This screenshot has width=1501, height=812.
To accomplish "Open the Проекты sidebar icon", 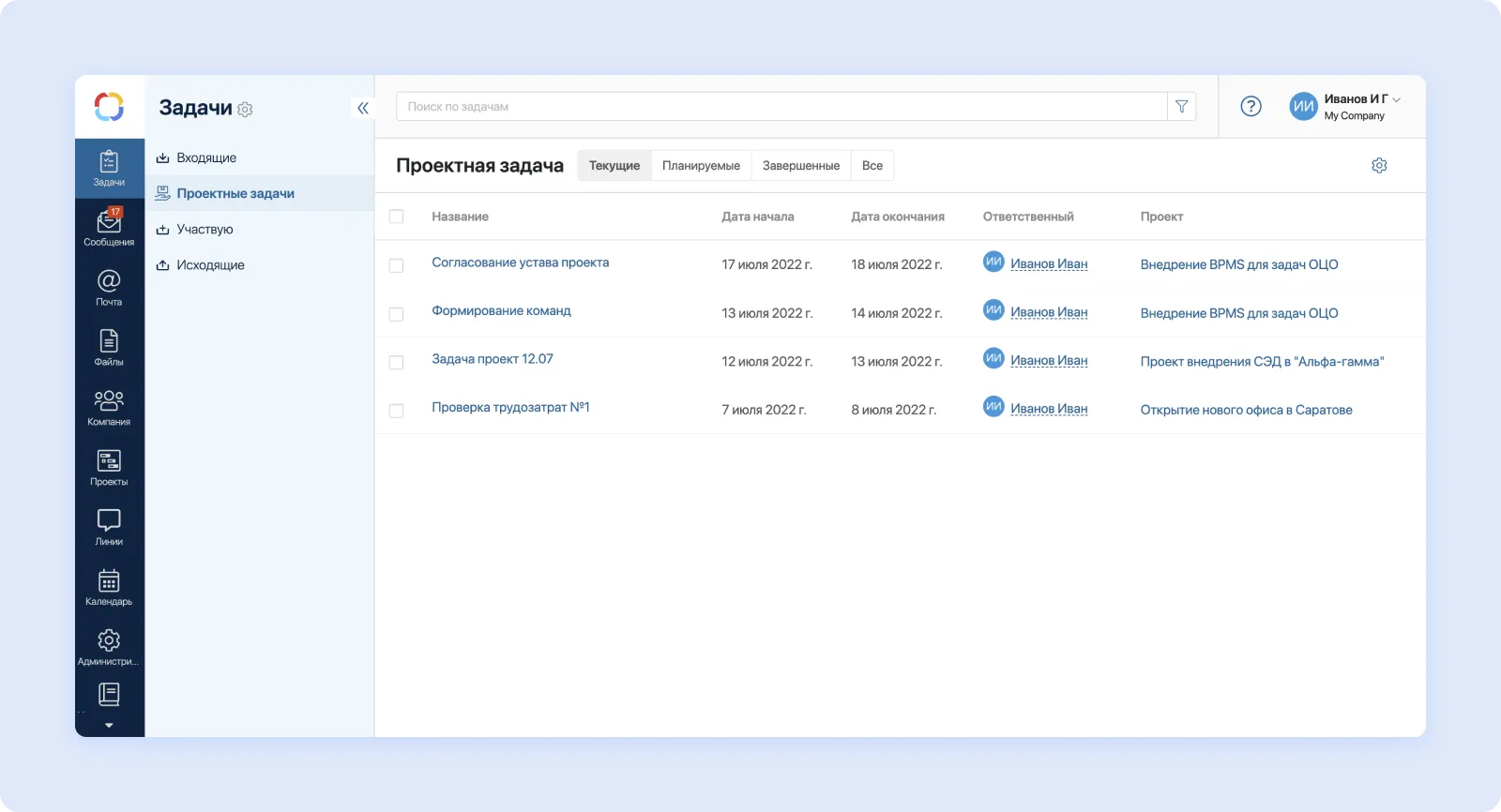I will coord(109,468).
